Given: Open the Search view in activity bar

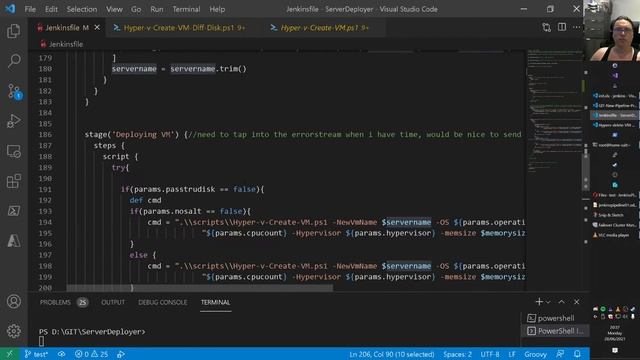Looking at the screenshot, I should (x=13, y=61).
